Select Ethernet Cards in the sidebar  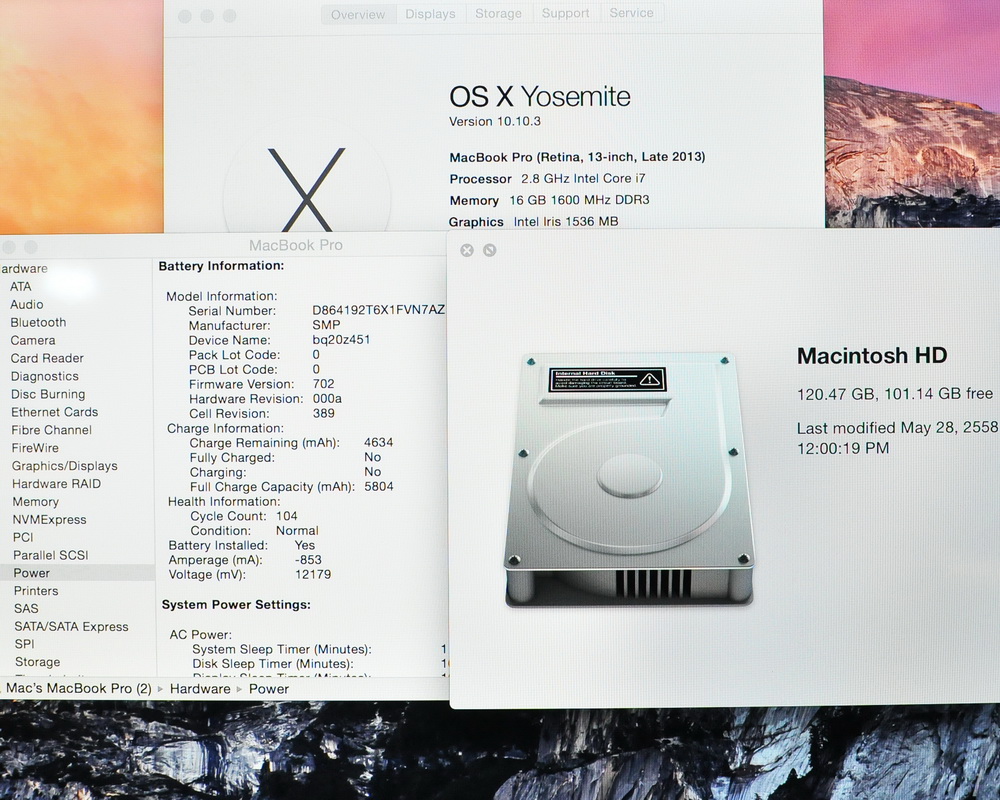54,411
